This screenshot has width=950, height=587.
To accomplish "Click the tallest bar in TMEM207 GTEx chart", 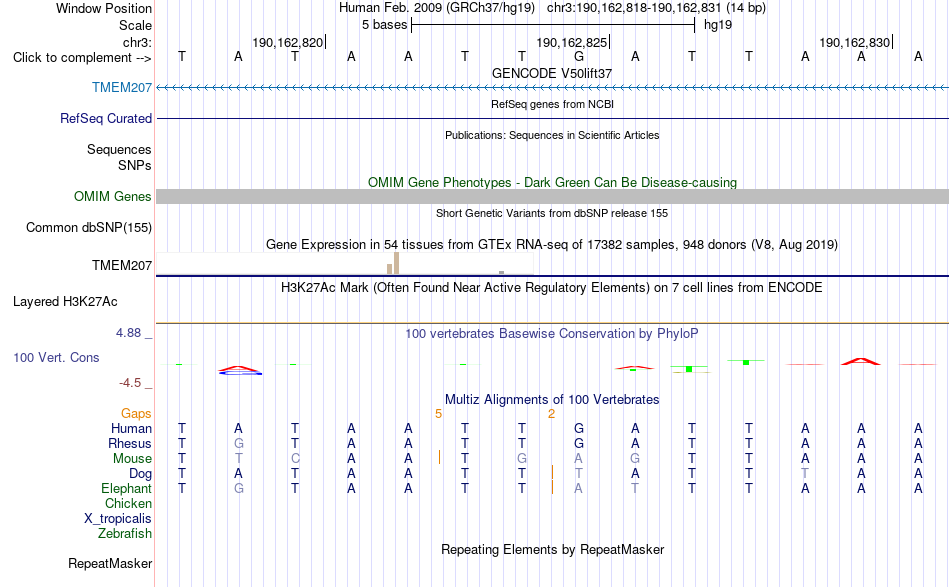I will tap(396, 263).
